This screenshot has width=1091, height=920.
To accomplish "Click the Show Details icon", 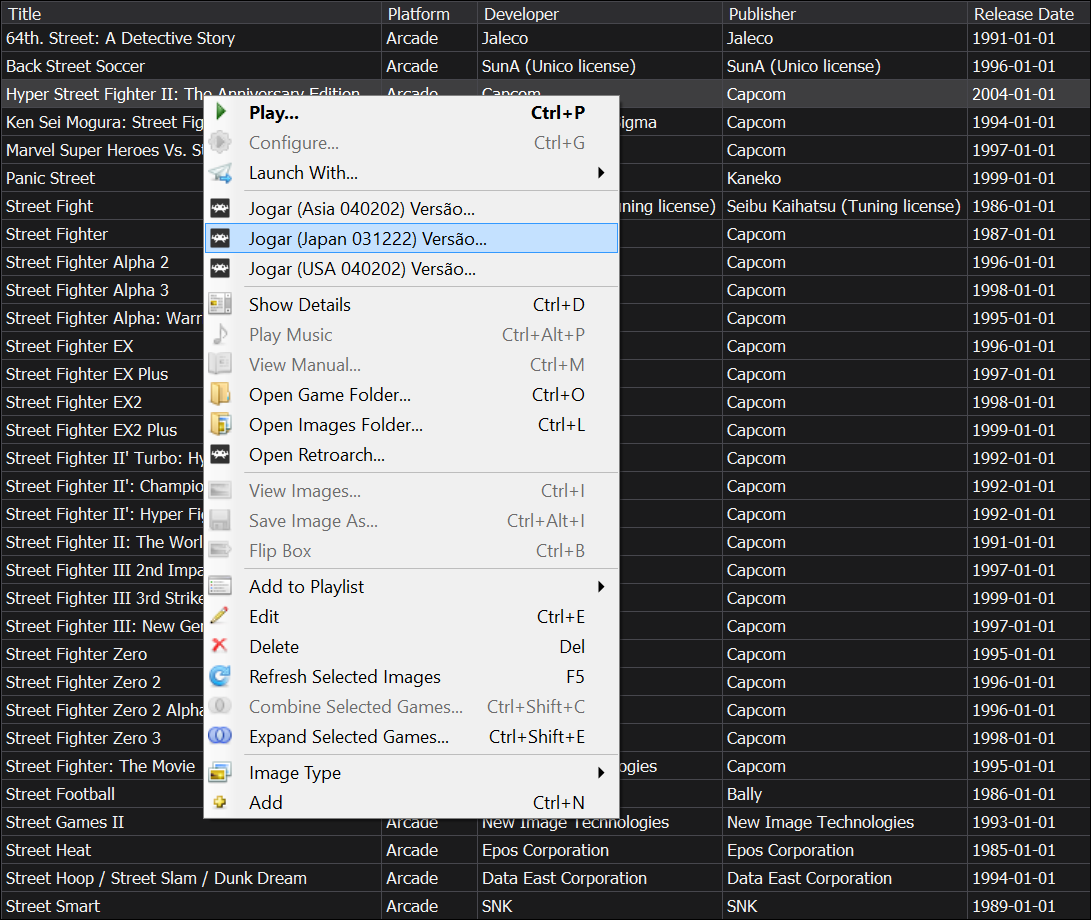I will tap(220, 304).
